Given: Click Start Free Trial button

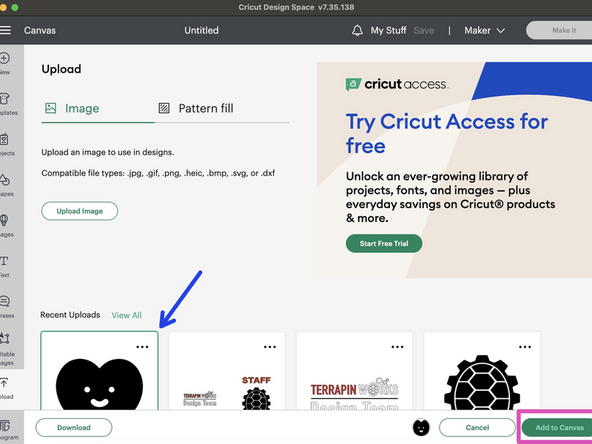Looking at the screenshot, I should pos(384,244).
